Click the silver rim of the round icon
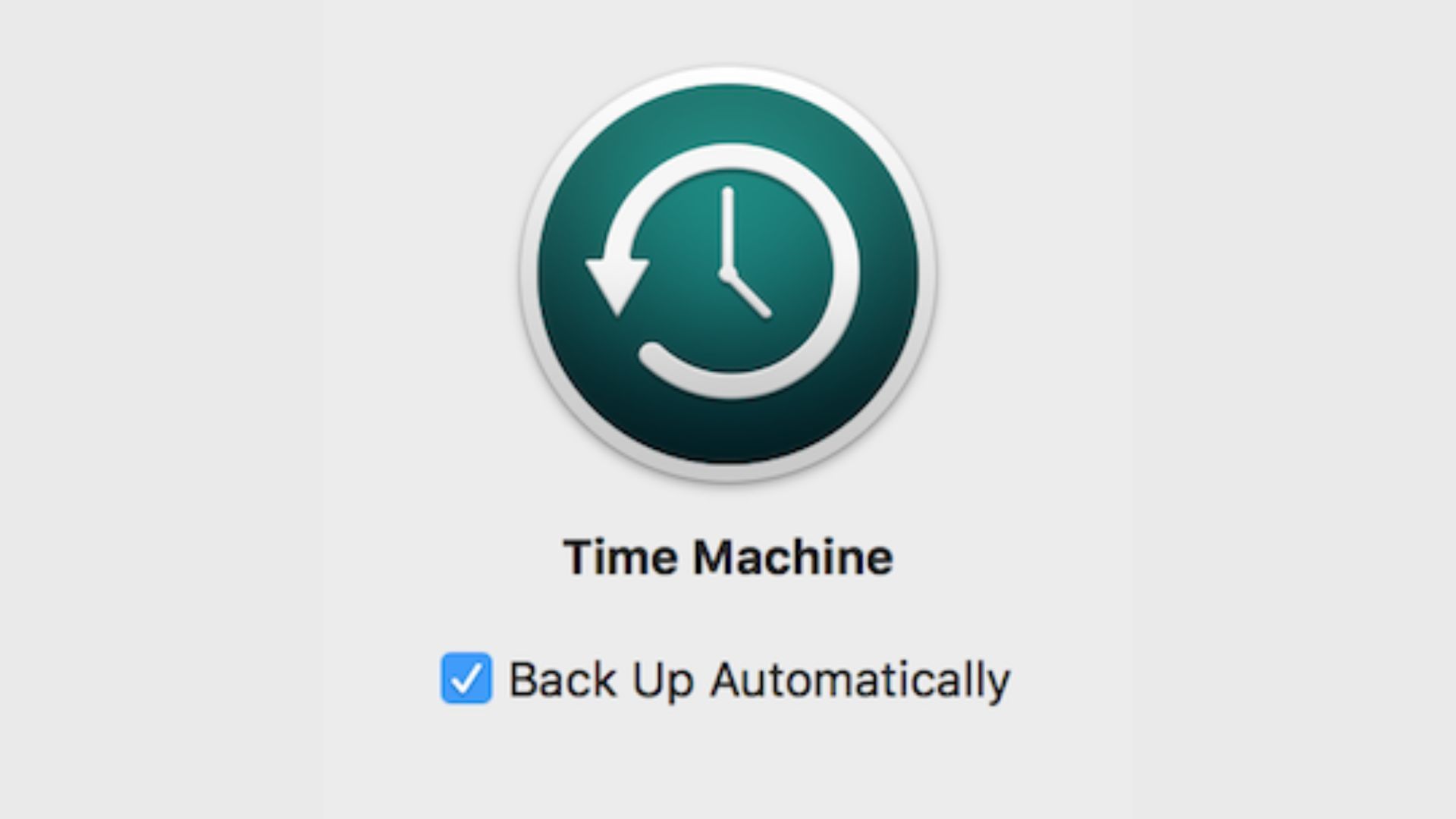The height and width of the screenshot is (819, 1456). pos(728,74)
